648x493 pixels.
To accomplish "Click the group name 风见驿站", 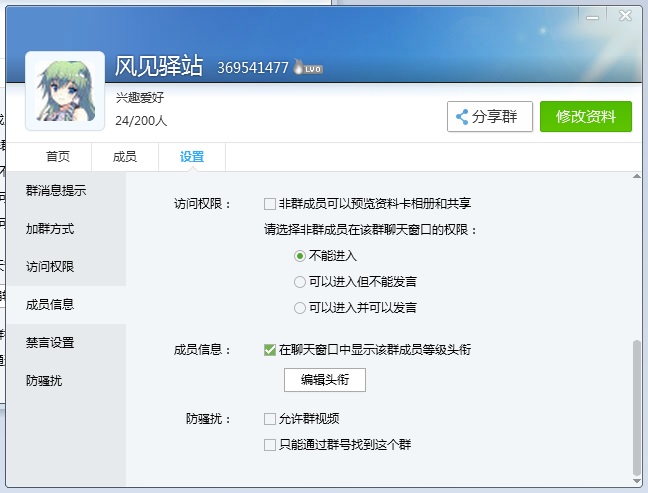I will [x=159, y=66].
